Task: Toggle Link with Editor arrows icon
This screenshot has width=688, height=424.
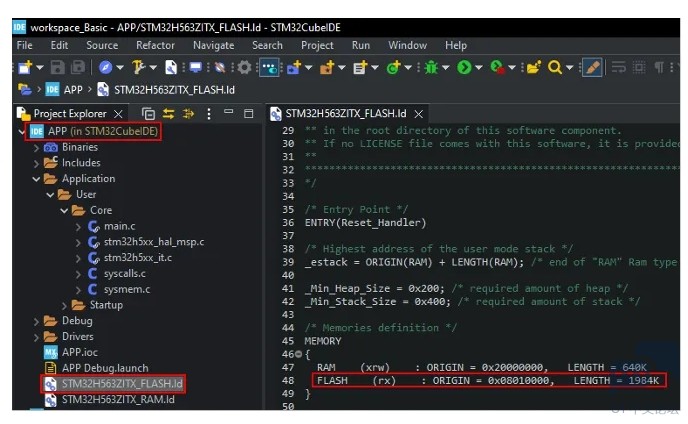Action: click(x=168, y=114)
